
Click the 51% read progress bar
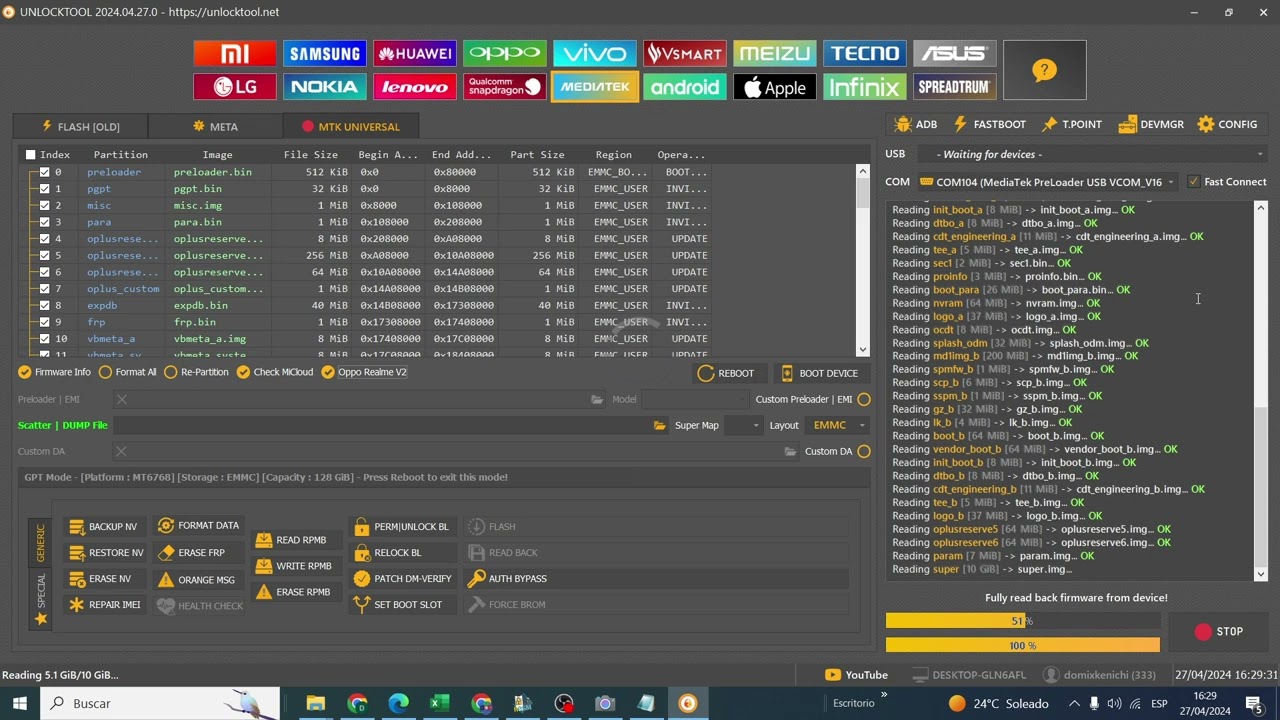tap(1023, 621)
